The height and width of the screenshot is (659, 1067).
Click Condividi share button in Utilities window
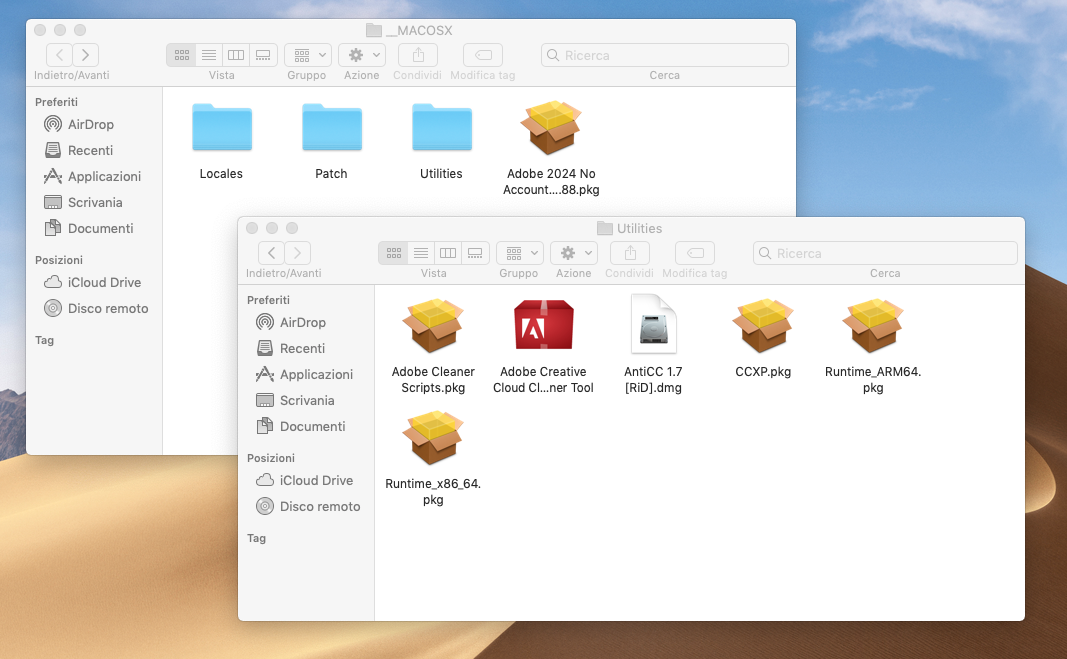[x=630, y=253]
